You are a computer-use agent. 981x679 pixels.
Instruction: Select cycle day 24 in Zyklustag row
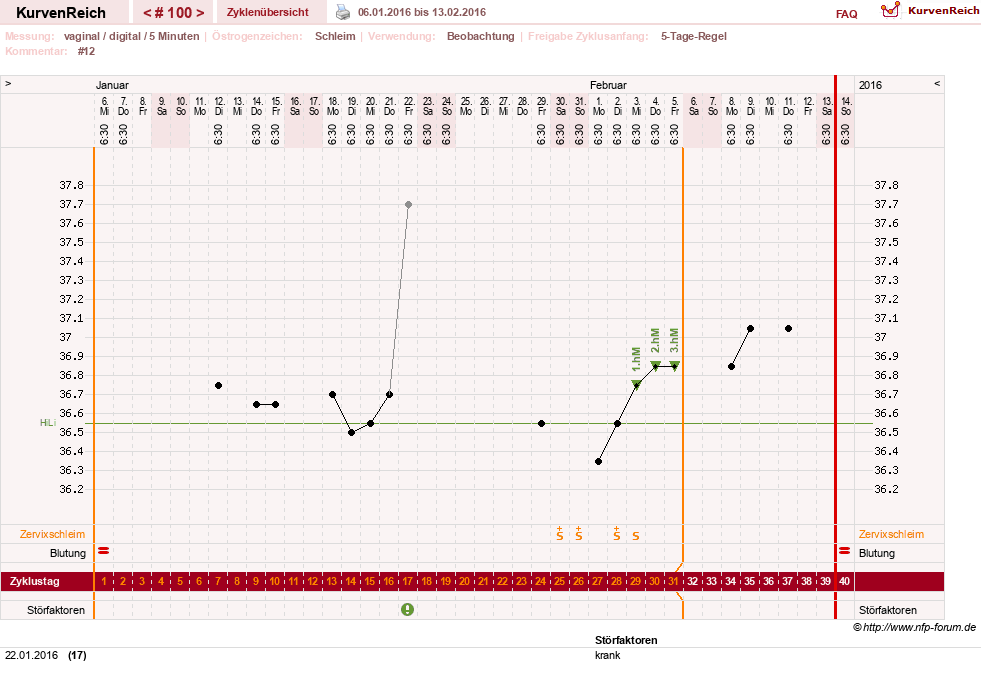541,581
